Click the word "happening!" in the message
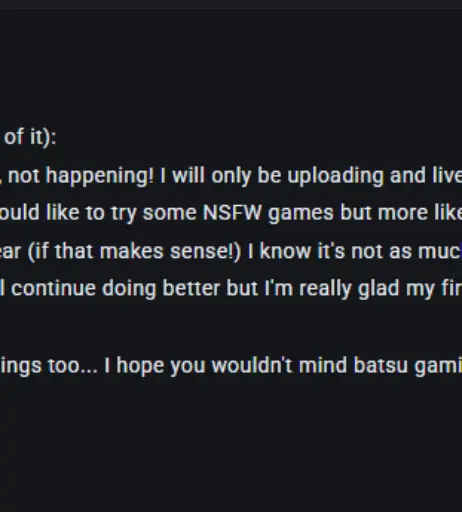 pos(100,176)
